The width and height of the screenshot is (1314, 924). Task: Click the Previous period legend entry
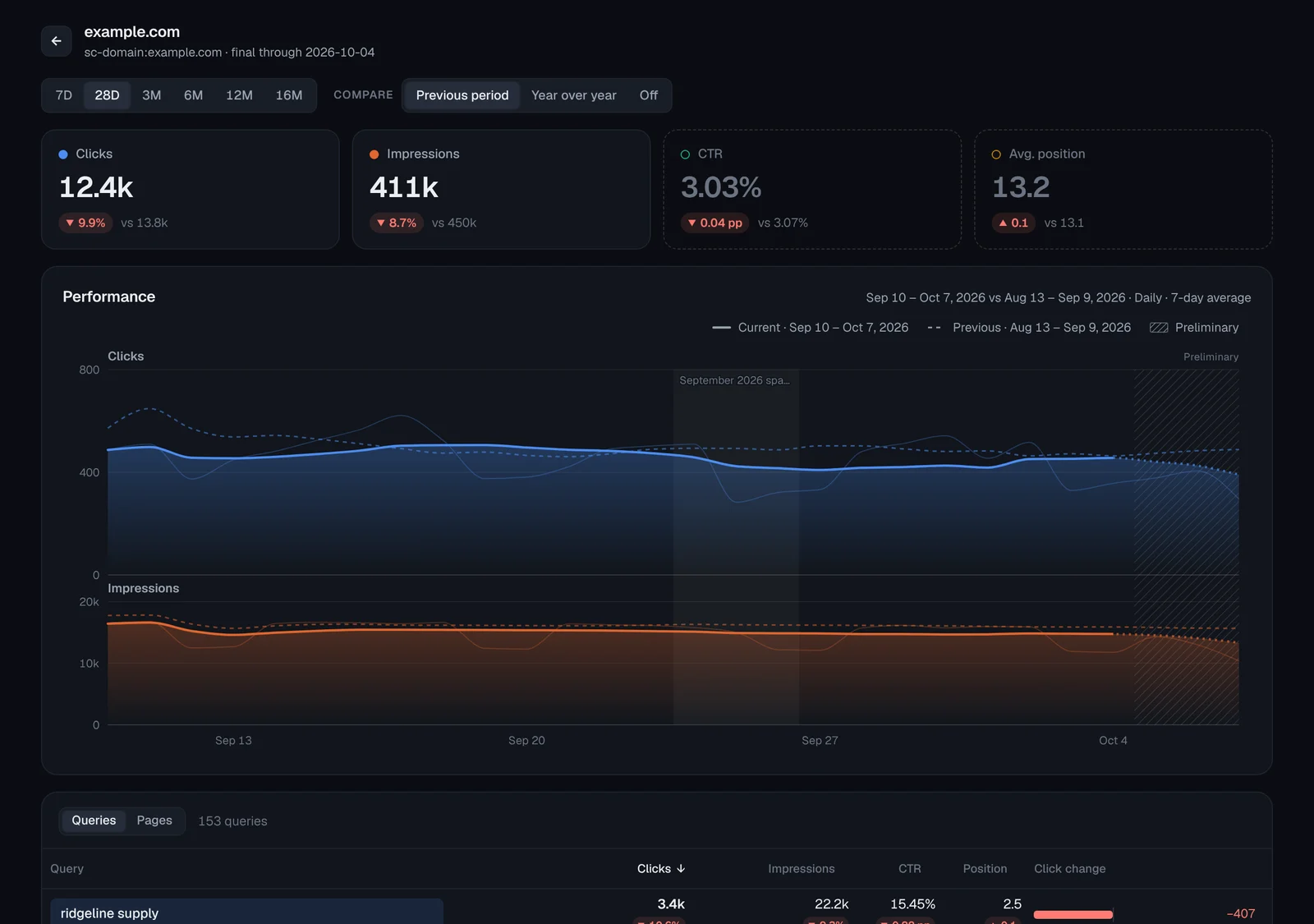1029,328
